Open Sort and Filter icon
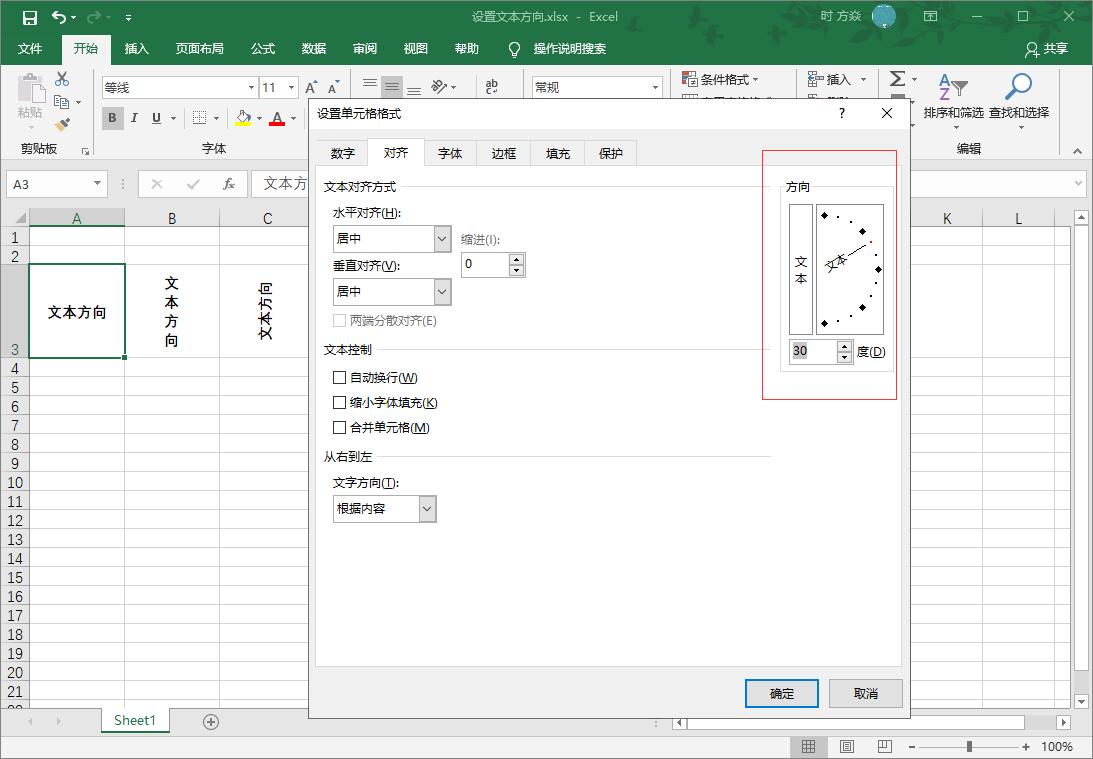This screenshot has width=1093, height=759. point(952,88)
